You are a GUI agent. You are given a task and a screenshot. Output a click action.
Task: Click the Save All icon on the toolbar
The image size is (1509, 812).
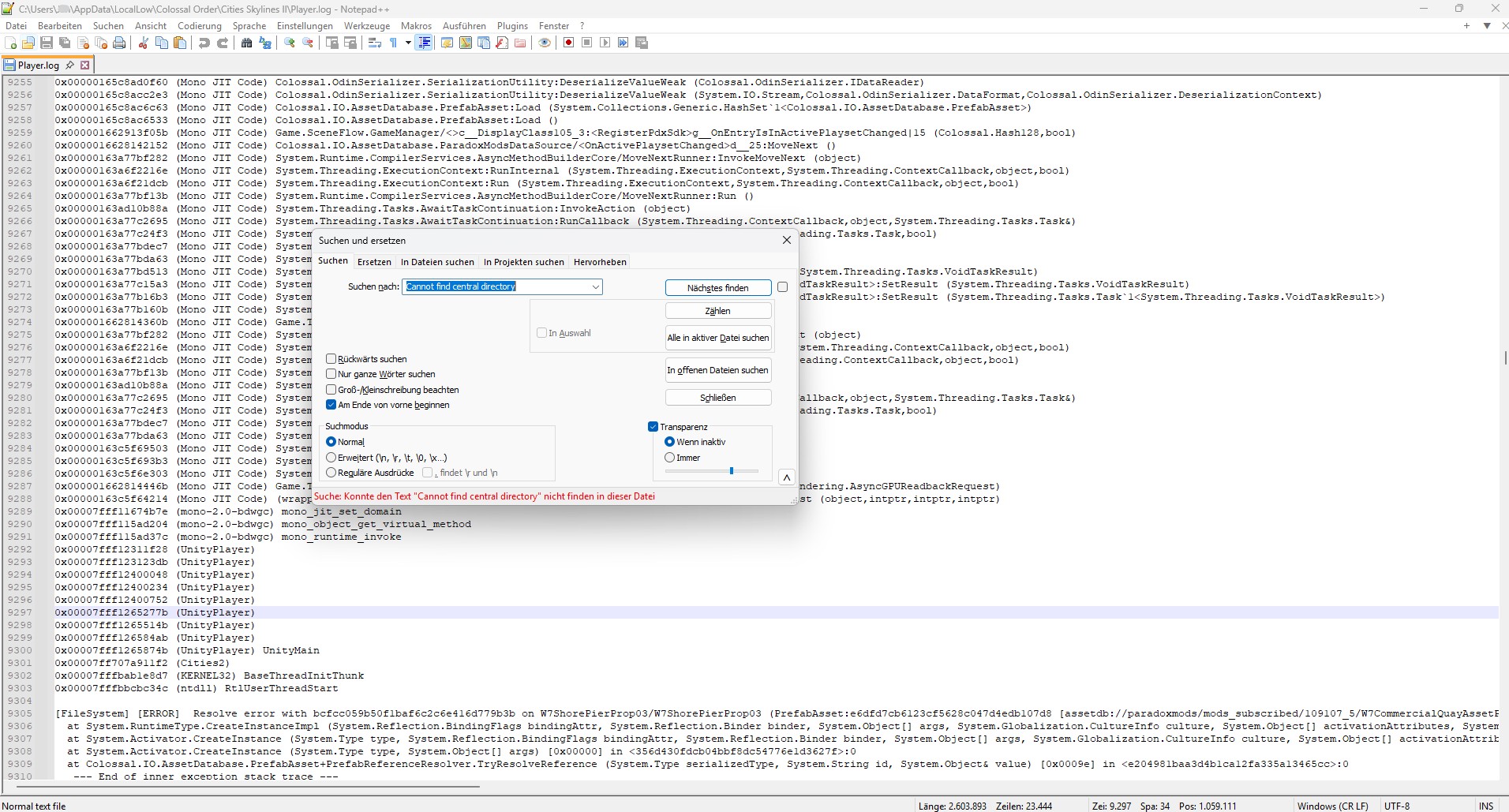[x=64, y=43]
